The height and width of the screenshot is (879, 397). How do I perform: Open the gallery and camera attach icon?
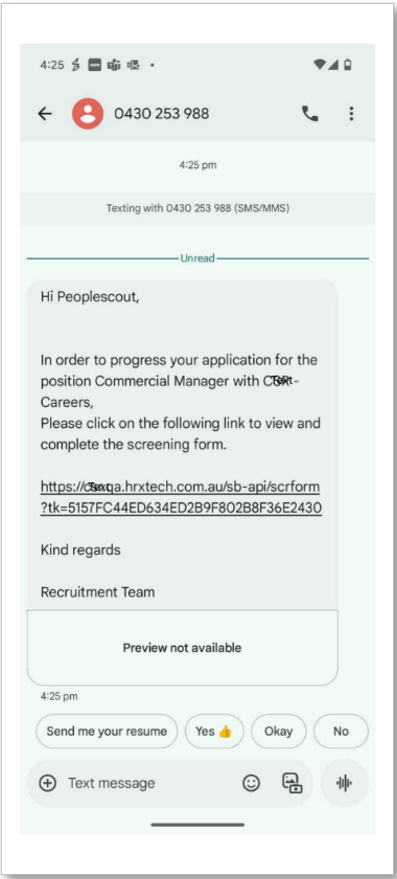click(x=292, y=783)
